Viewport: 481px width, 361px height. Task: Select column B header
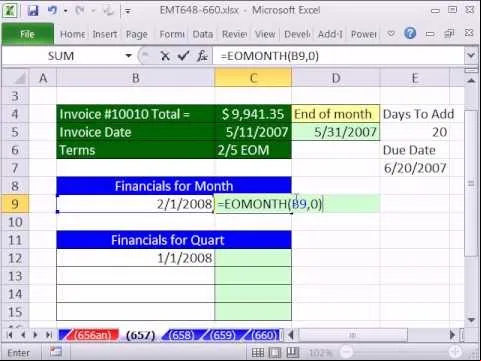point(136,78)
